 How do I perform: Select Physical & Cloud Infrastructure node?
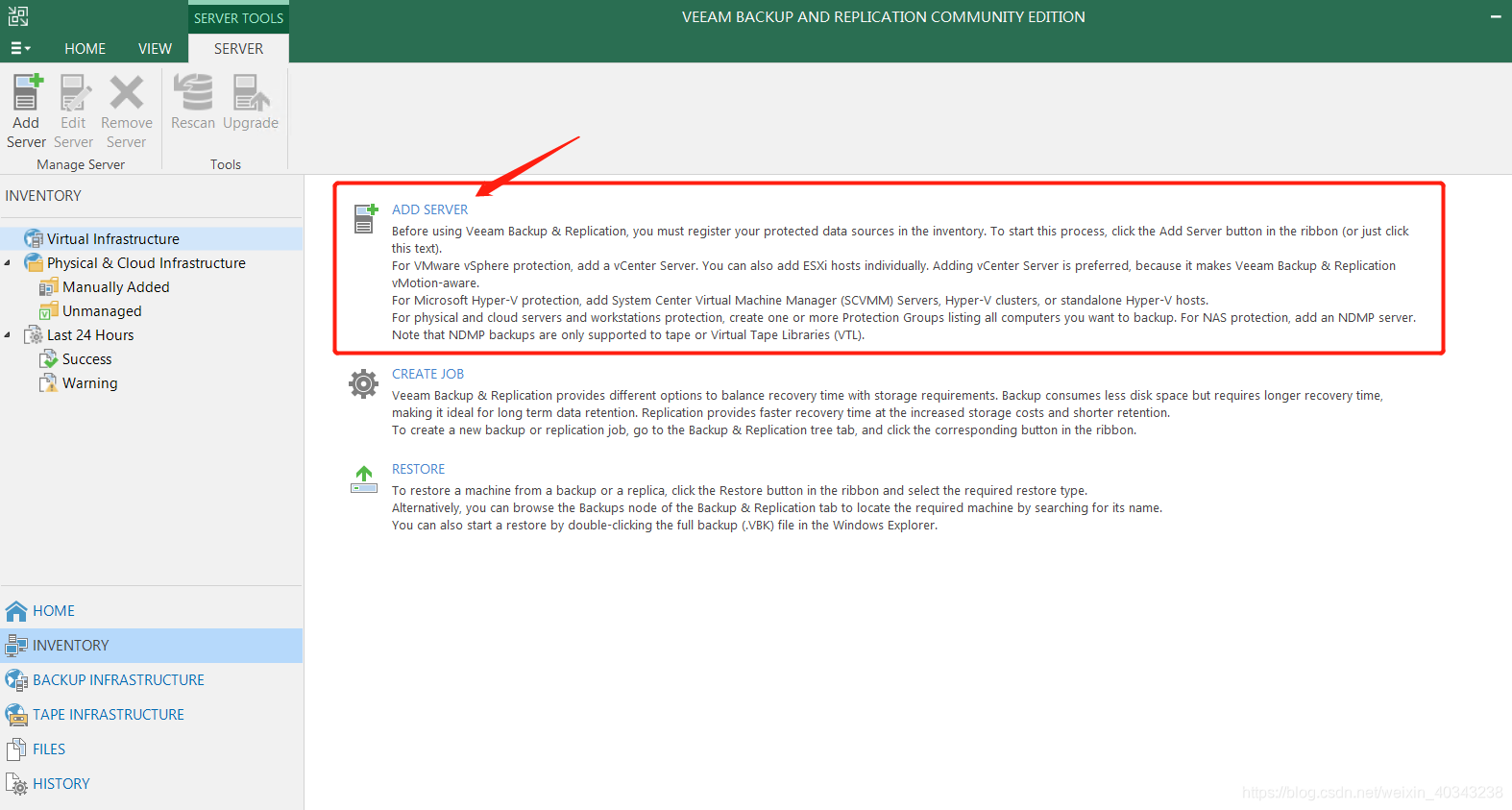pyautogui.click(x=146, y=263)
